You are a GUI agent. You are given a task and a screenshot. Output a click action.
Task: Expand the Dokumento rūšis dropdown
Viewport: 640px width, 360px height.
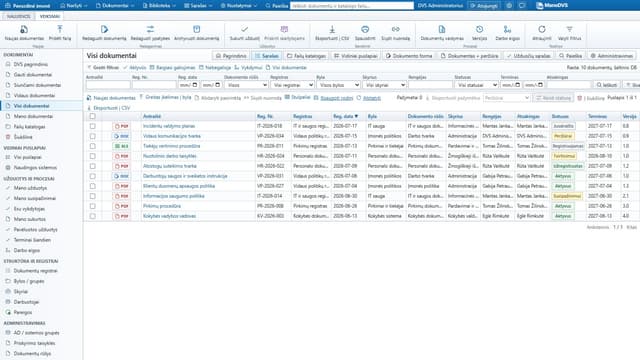(246, 85)
